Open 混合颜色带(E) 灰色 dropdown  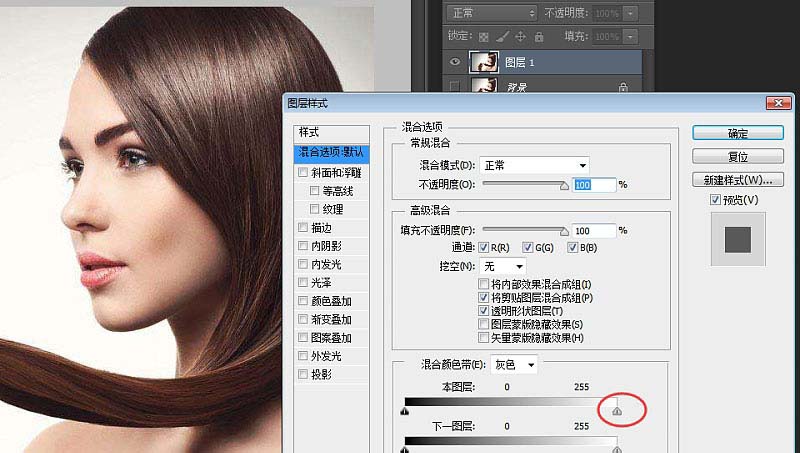tap(514, 364)
